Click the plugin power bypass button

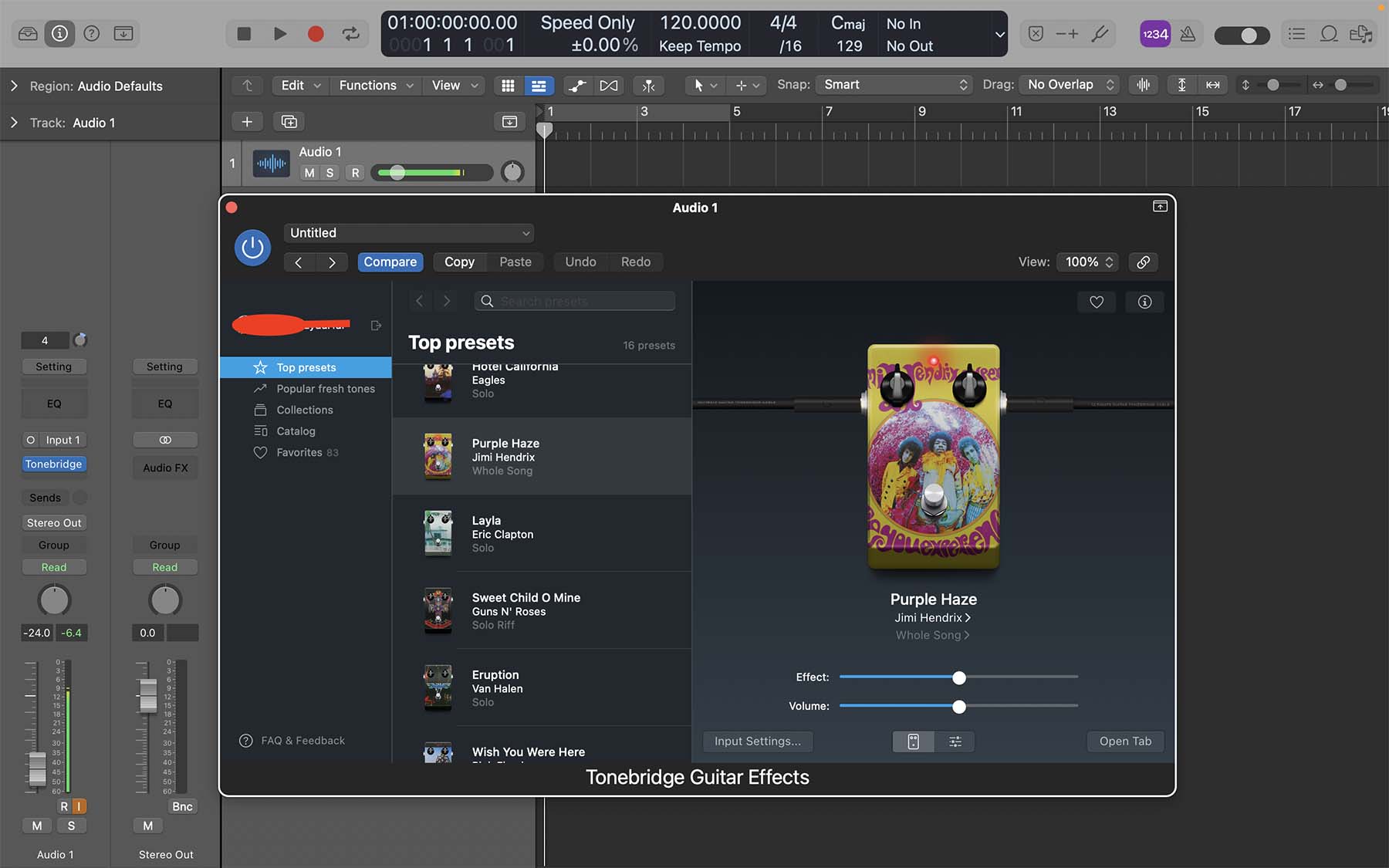[252, 248]
